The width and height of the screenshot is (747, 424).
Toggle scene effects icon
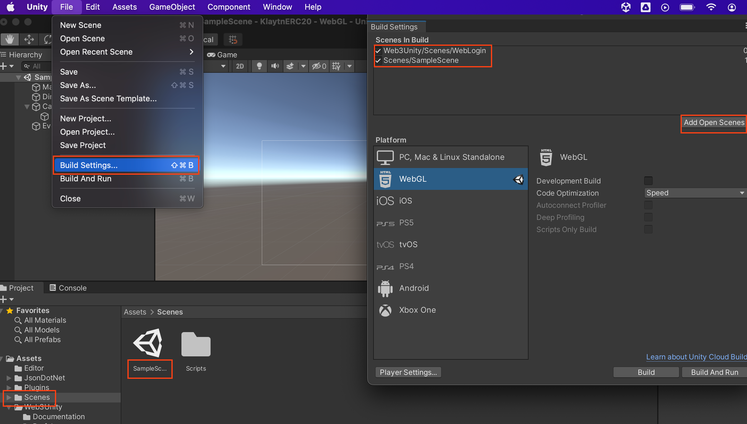click(290, 66)
